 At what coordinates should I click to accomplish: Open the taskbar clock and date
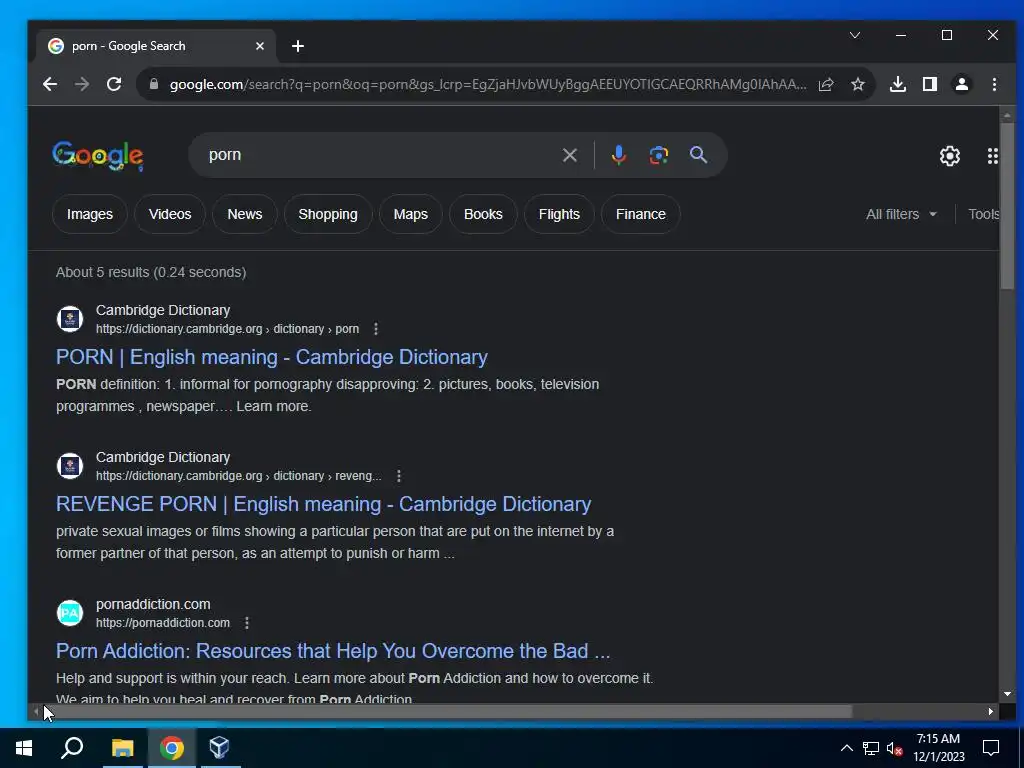(938, 748)
